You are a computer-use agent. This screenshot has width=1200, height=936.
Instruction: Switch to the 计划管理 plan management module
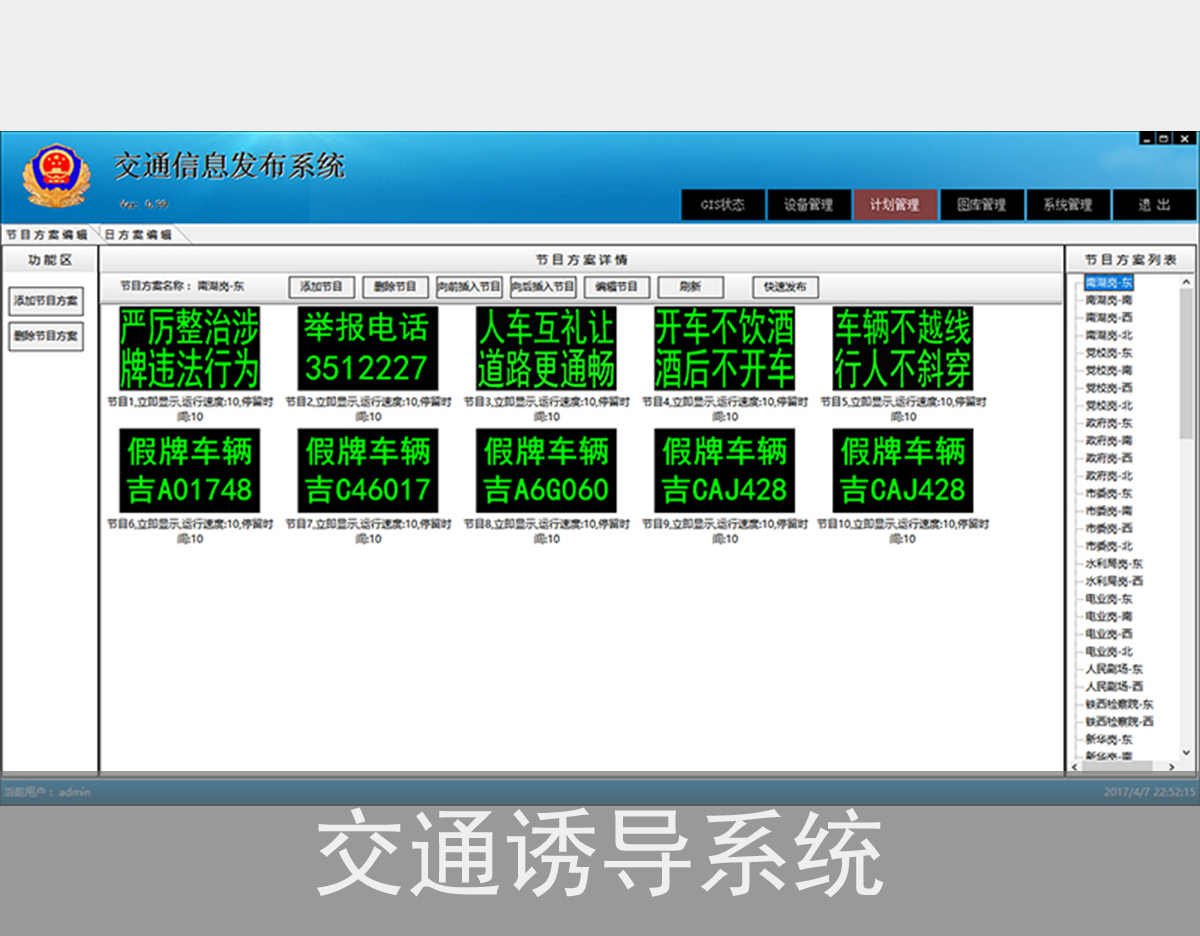897,205
